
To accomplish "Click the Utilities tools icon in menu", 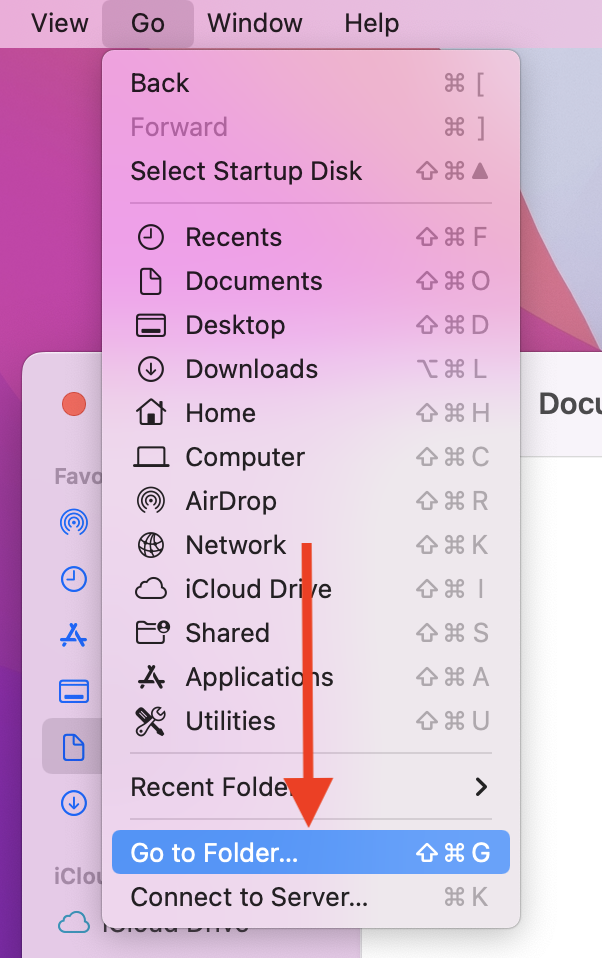I will click(150, 721).
